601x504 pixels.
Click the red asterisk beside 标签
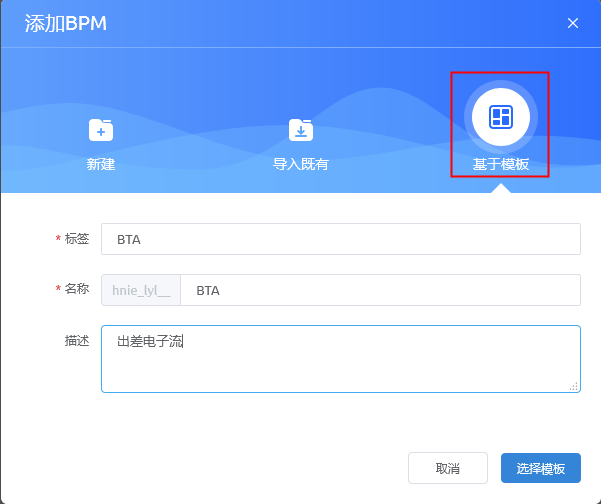tap(58, 239)
